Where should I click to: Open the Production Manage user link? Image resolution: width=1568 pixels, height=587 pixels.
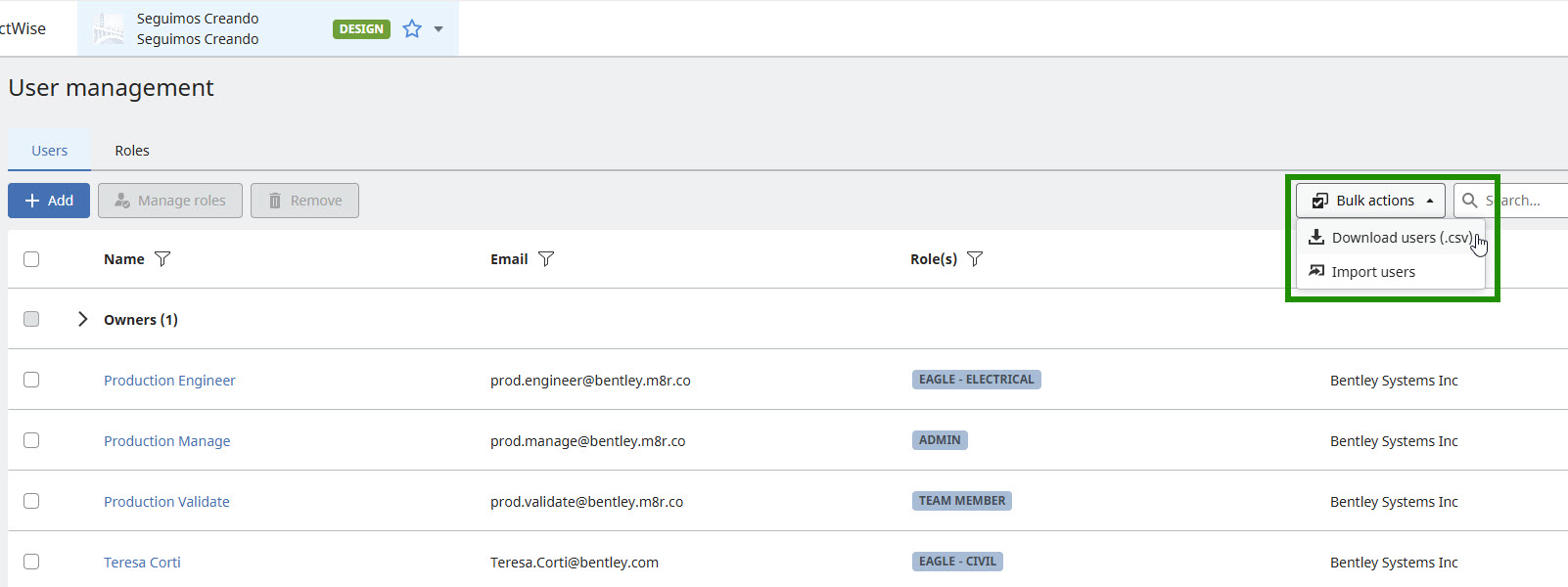click(x=167, y=441)
